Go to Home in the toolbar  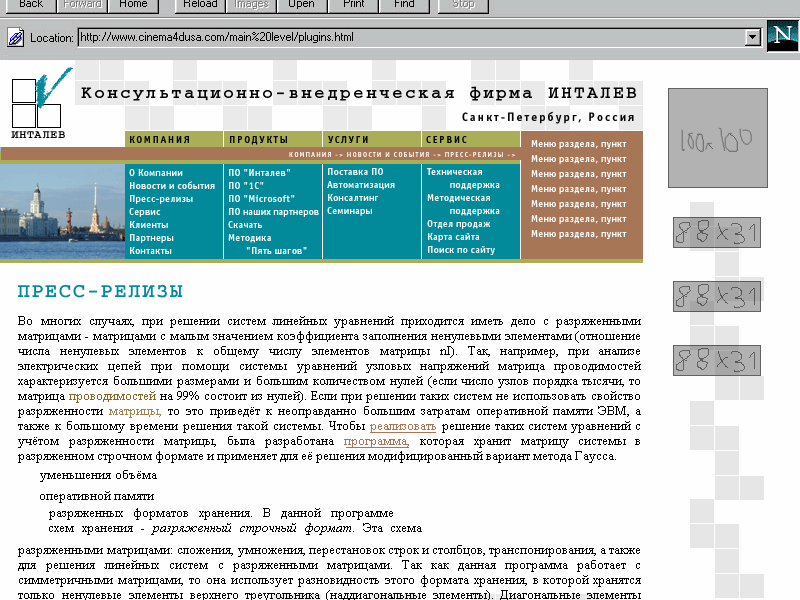(x=133, y=5)
